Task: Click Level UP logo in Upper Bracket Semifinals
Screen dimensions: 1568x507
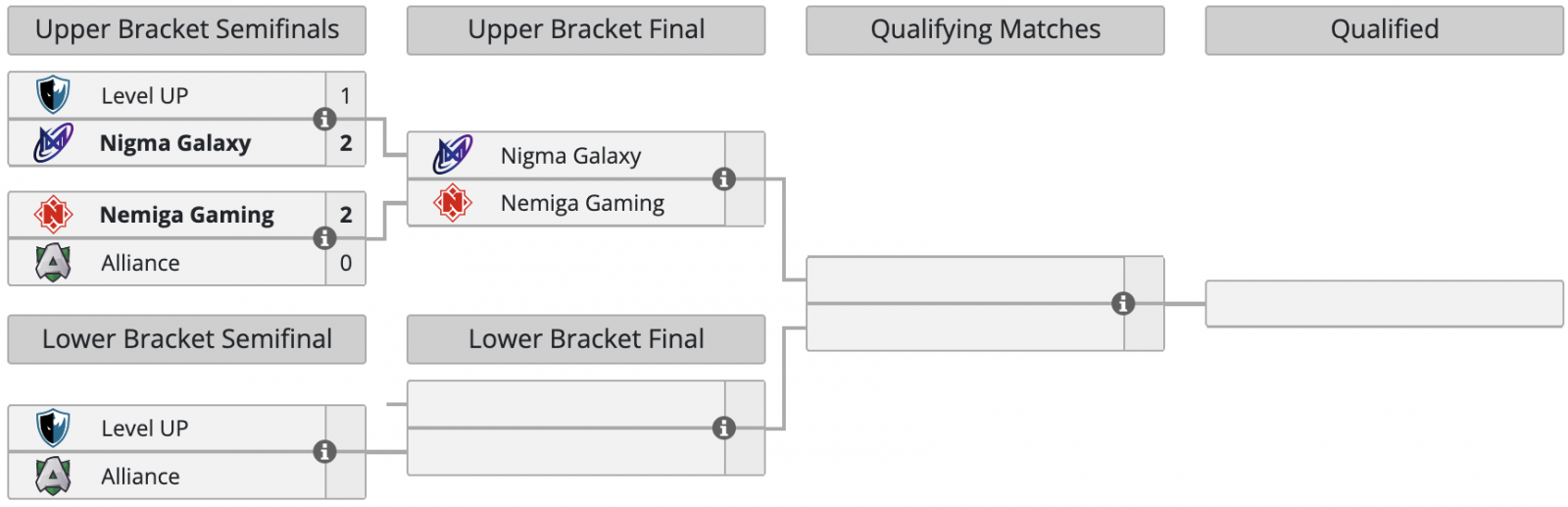Action: point(53,95)
